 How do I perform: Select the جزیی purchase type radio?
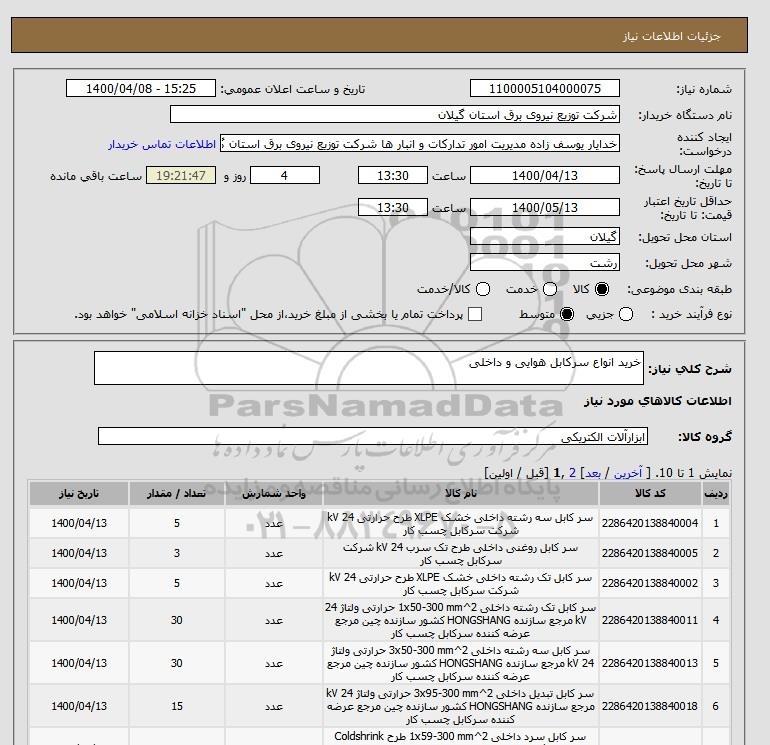click(626, 314)
